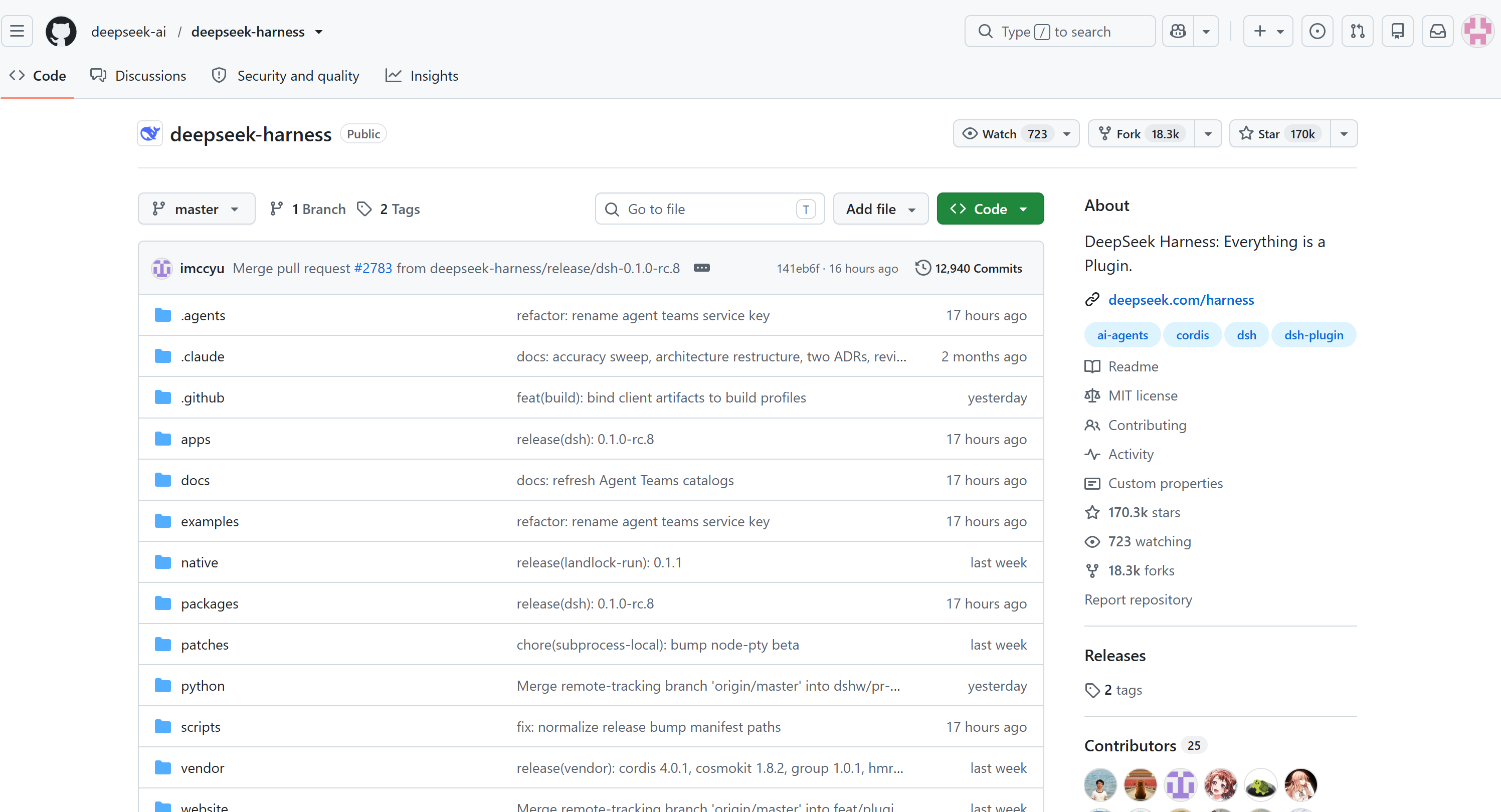Click the Type to search box
The image size is (1501, 812).
tap(1060, 32)
